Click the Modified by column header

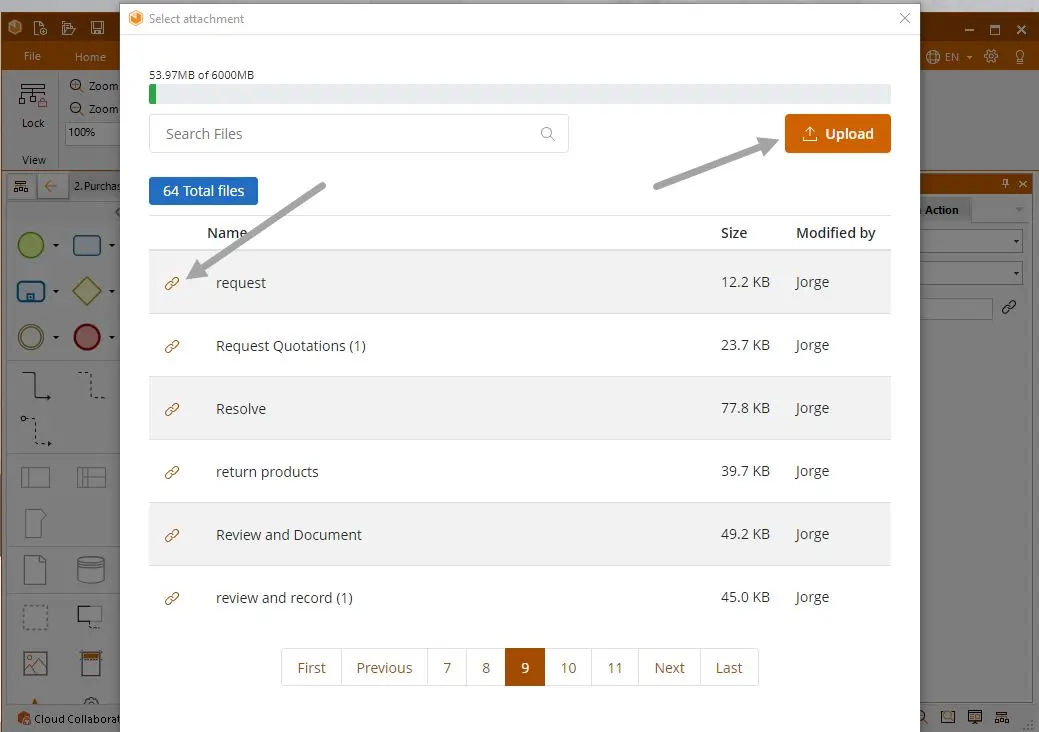point(835,233)
